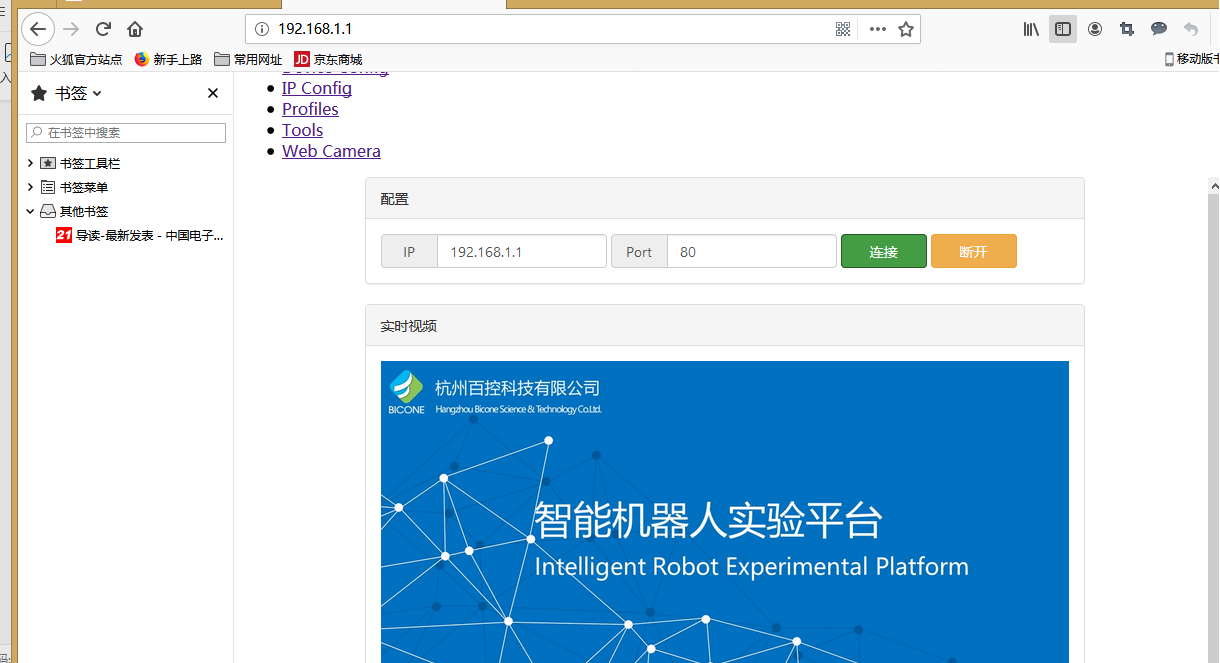This screenshot has width=1220, height=663.
Task: Open the QR code icon in address bar
Action: click(x=843, y=29)
